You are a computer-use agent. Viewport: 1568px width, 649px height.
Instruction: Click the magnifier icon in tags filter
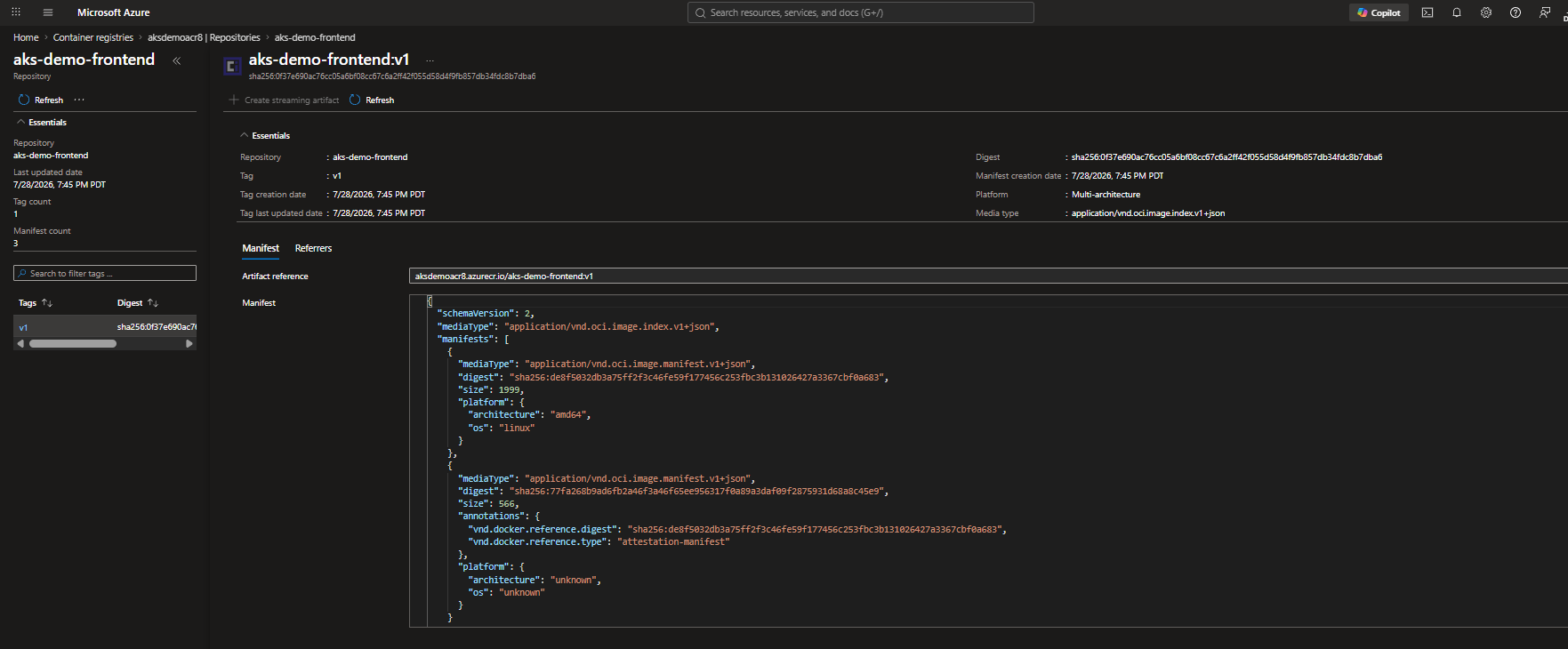(22, 273)
